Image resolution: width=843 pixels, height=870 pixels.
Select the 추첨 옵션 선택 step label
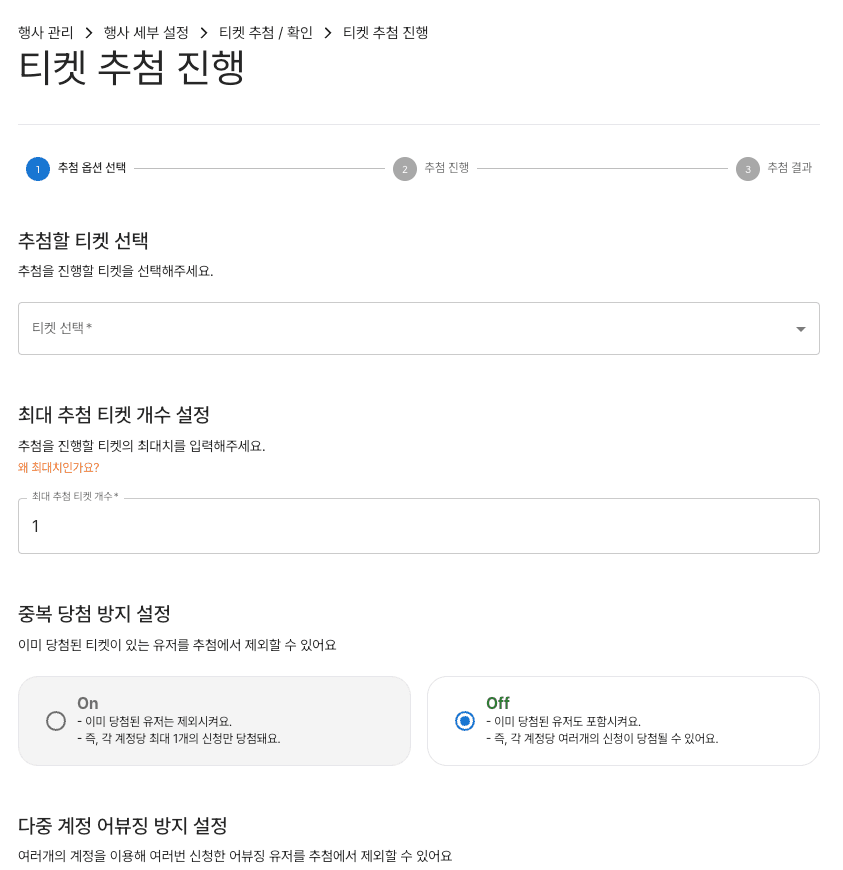[x=92, y=168]
